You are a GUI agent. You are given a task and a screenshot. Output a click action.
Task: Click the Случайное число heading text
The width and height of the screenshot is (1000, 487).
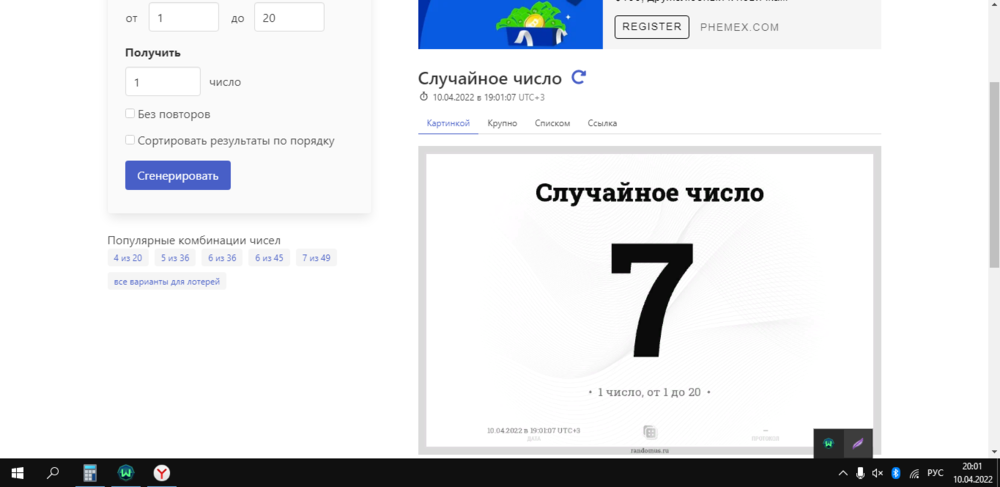tap(490, 78)
